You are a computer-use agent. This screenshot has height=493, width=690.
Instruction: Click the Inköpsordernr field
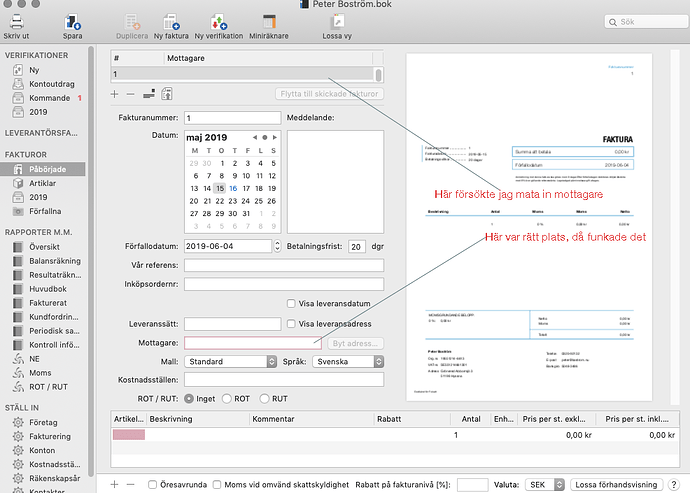pyautogui.click(x=284, y=284)
